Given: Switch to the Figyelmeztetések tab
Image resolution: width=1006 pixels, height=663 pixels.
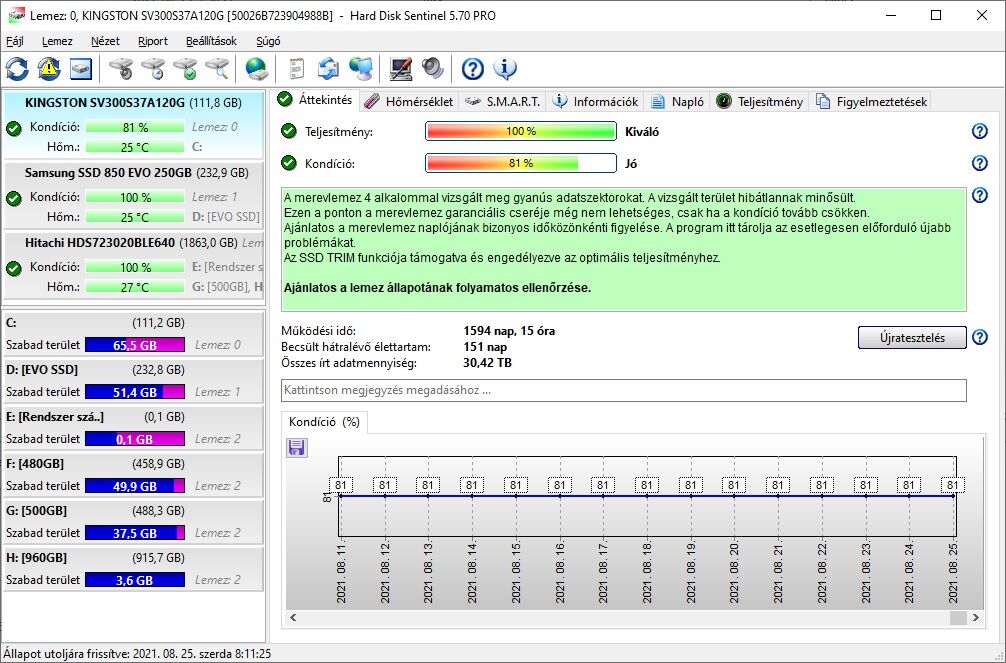Looking at the screenshot, I should 871,101.
